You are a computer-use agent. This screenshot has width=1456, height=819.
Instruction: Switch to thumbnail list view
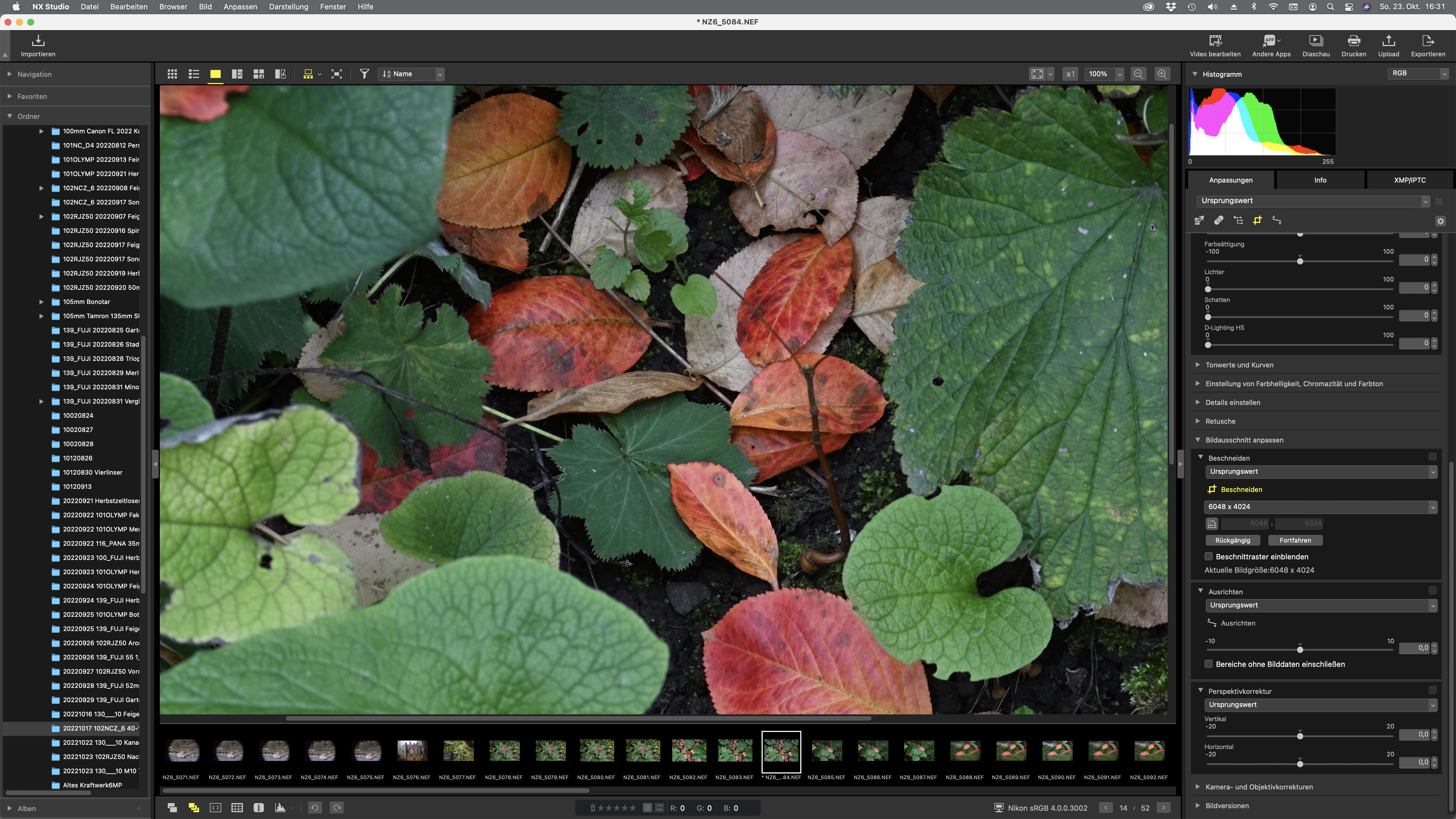click(194, 74)
